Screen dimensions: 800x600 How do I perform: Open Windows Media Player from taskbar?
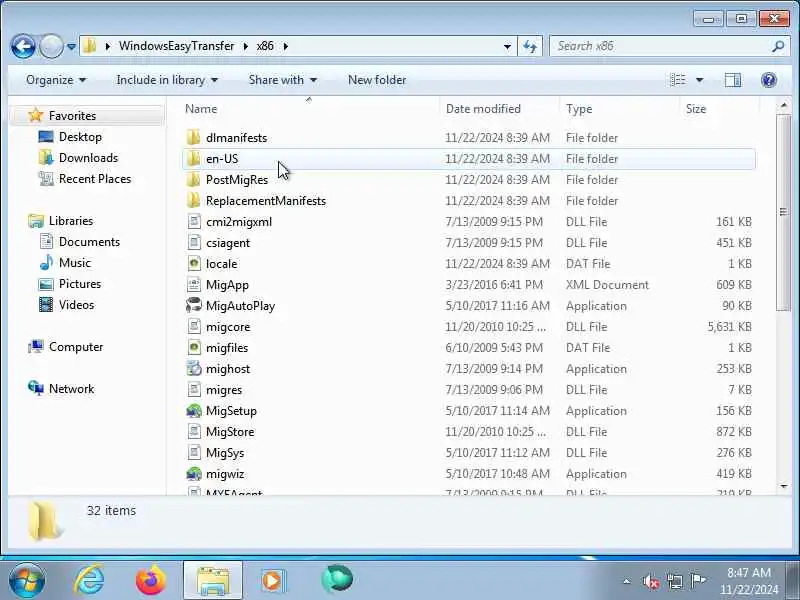coord(273,581)
